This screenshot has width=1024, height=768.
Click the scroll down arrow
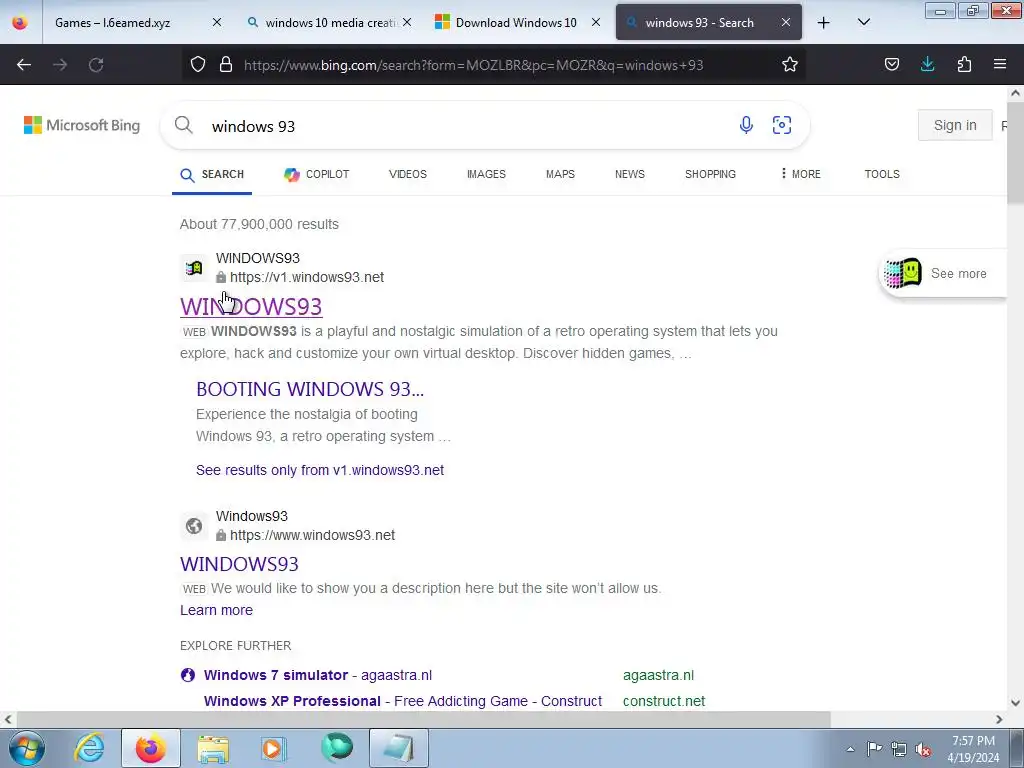pyautogui.click(x=1015, y=703)
